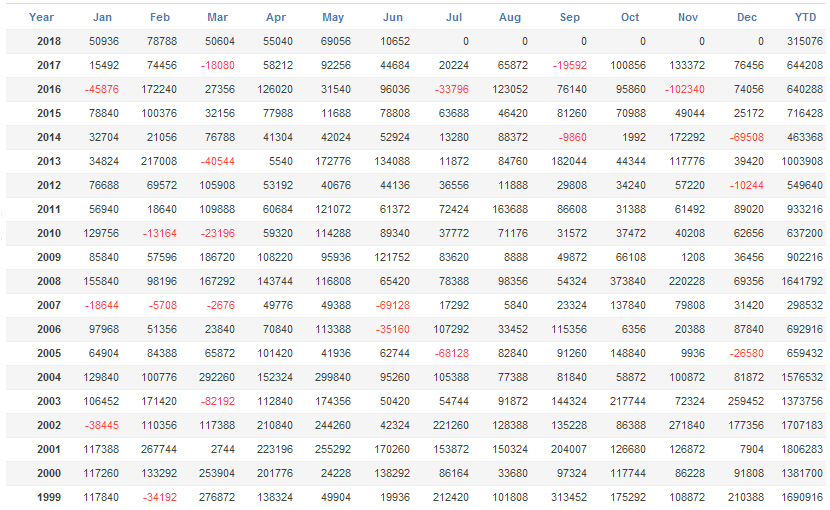Click the red -45876 value in 2016

click(102, 89)
